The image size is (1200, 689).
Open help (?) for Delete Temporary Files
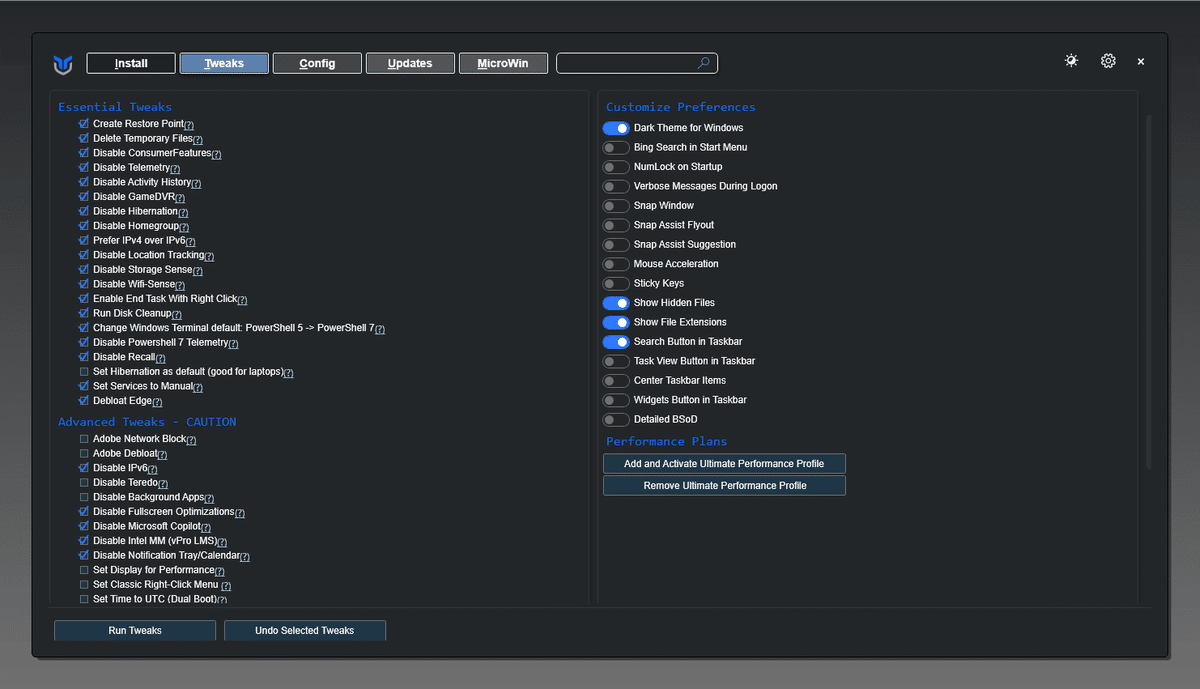[198, 140]
